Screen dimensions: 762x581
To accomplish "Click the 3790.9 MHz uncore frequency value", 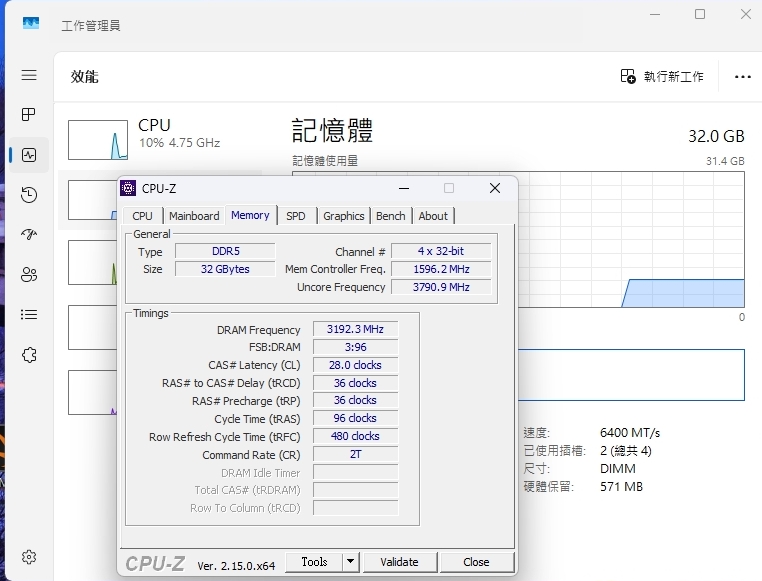I will tap(441, 287).
